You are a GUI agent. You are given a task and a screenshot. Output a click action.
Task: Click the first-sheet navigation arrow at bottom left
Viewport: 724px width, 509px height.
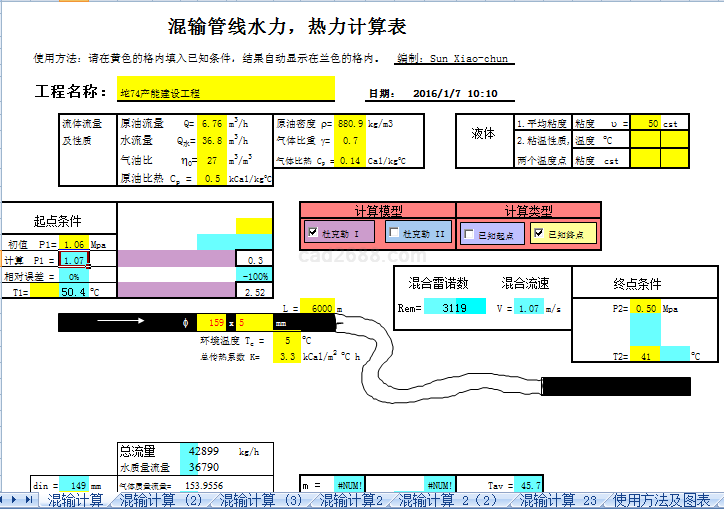[4, 499]
